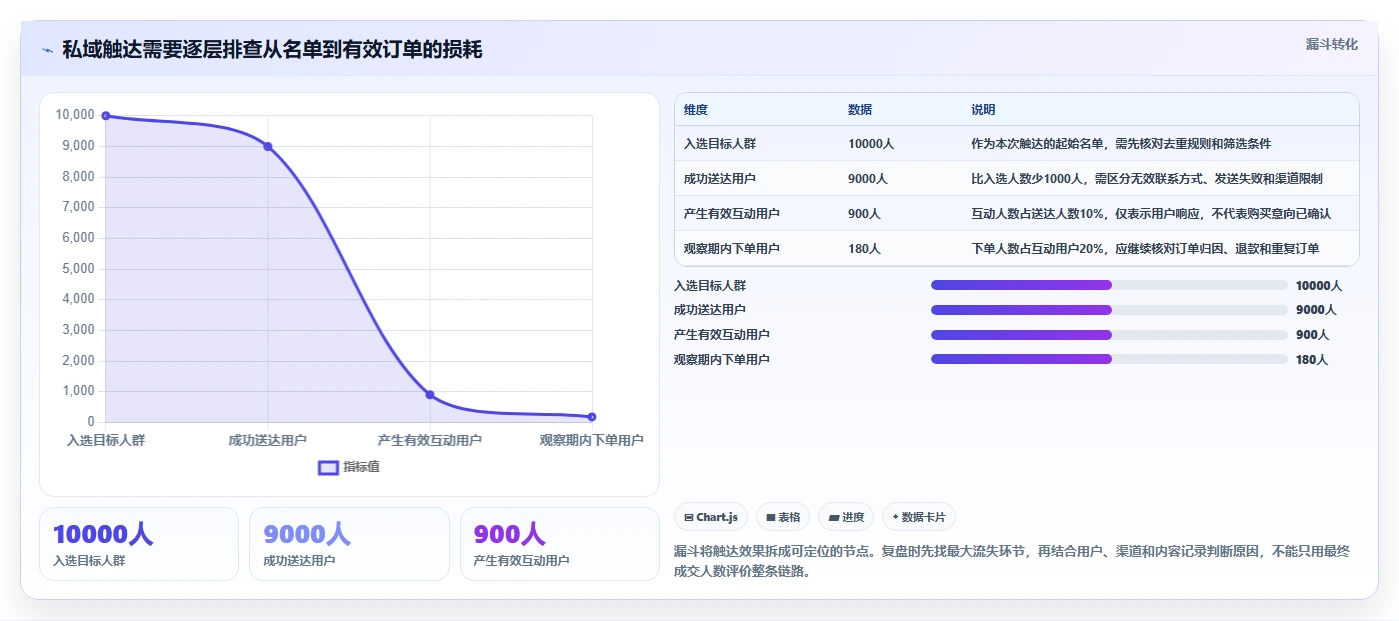Image resolution: width=1399 pixels, height=621 pixels.
Task: Click x-axis label 入选目标人群
Action: [106, 440]
